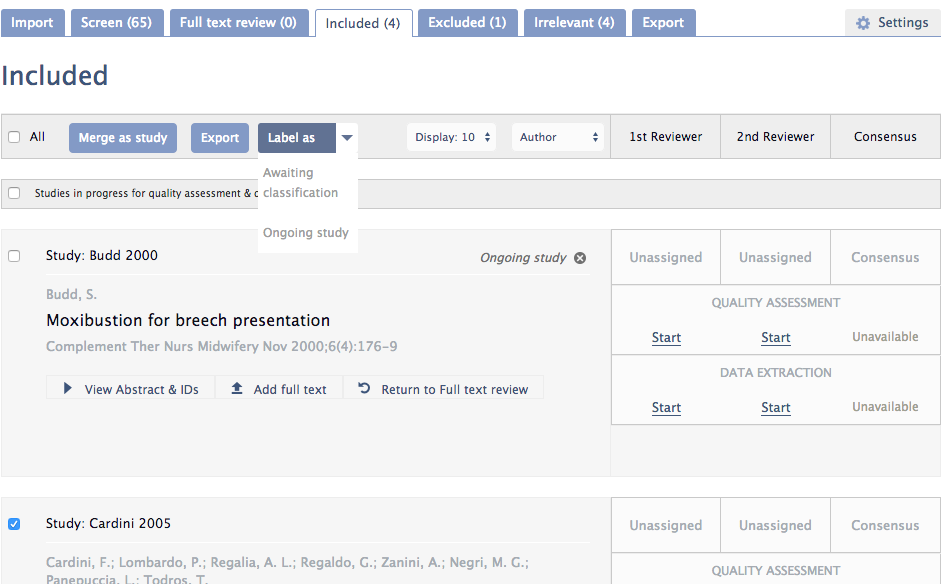Click the Return to Full text review icon

pyautogui.click(x=364, y=388)
